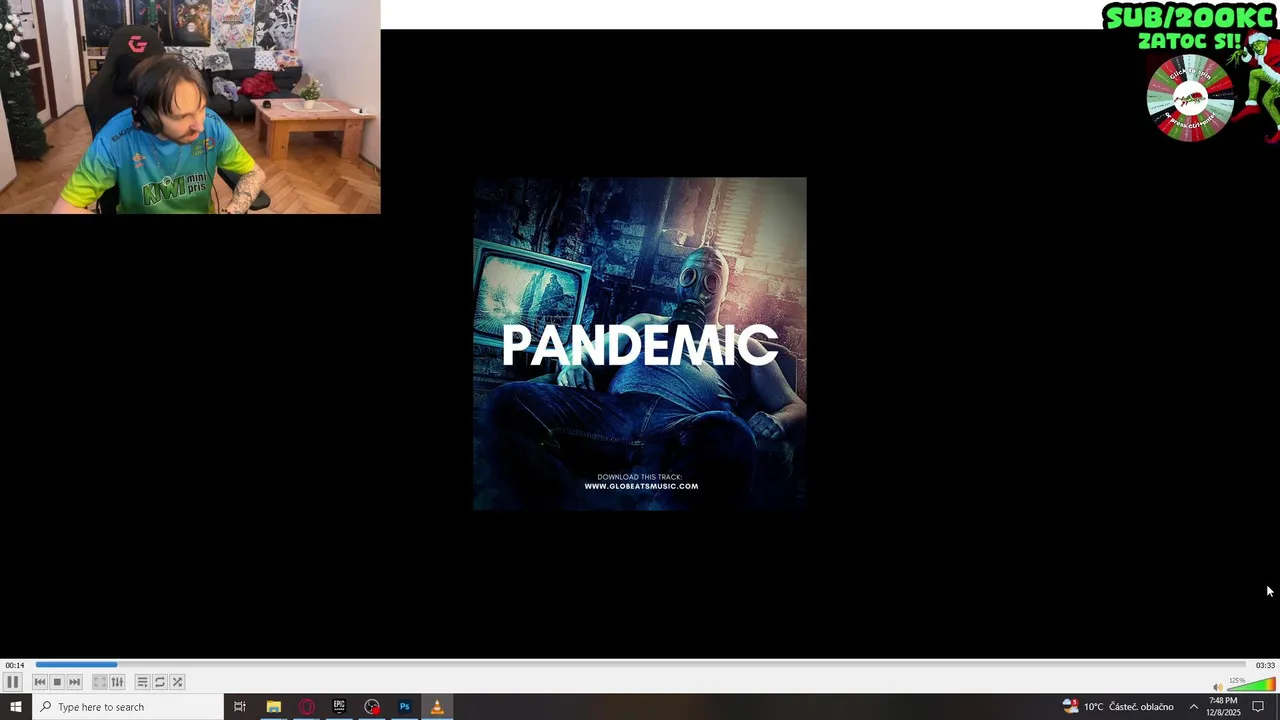Click VLC cone icon on taskbar
This screenshot has height=720, width=1280.
(437, 707)
